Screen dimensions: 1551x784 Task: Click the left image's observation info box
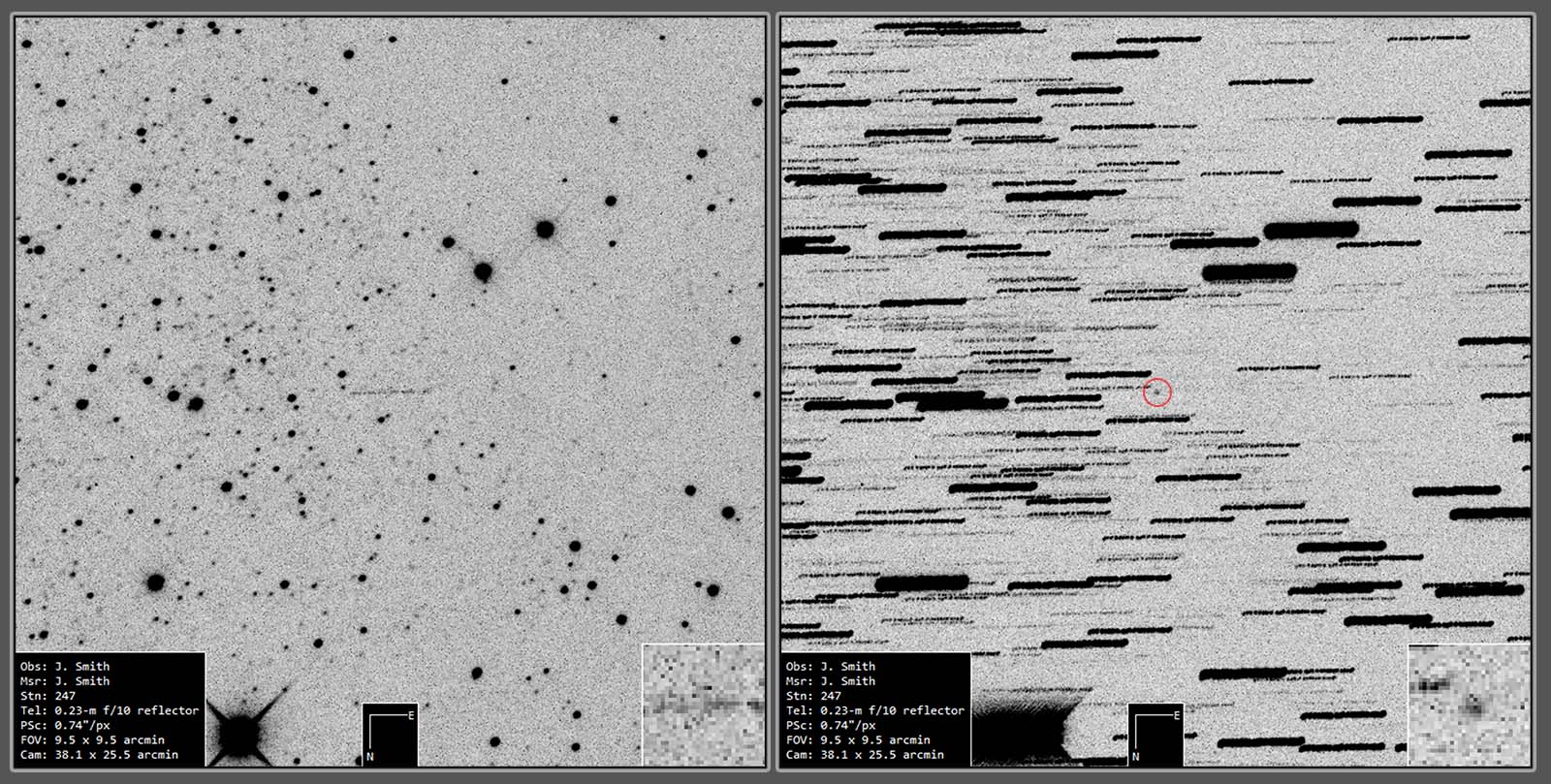[x=111, y=709]
